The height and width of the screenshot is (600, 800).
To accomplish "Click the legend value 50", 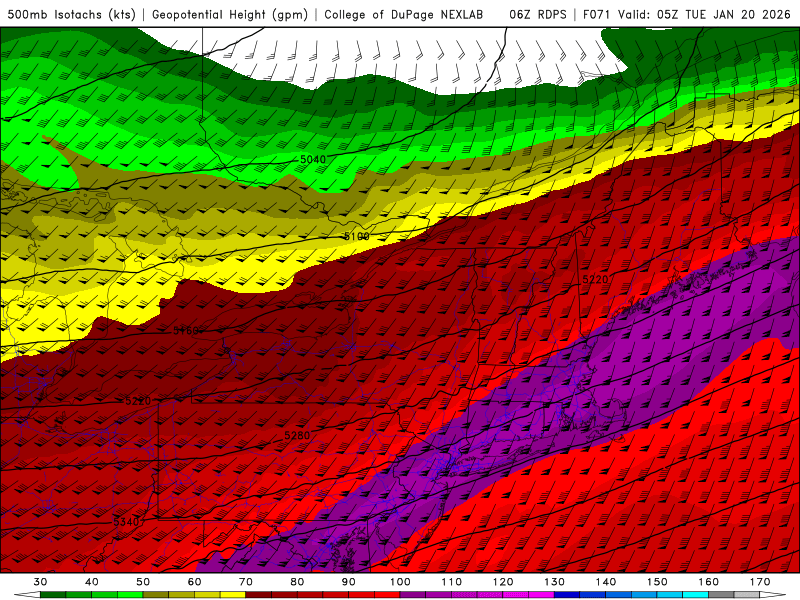I will pyautogui.click(x=143, y=582).
